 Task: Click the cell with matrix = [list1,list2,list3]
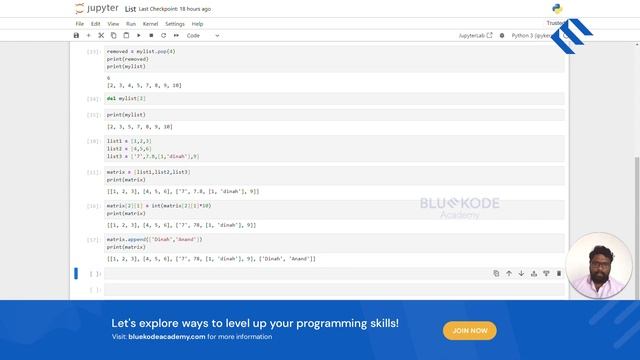coord(334,176)
